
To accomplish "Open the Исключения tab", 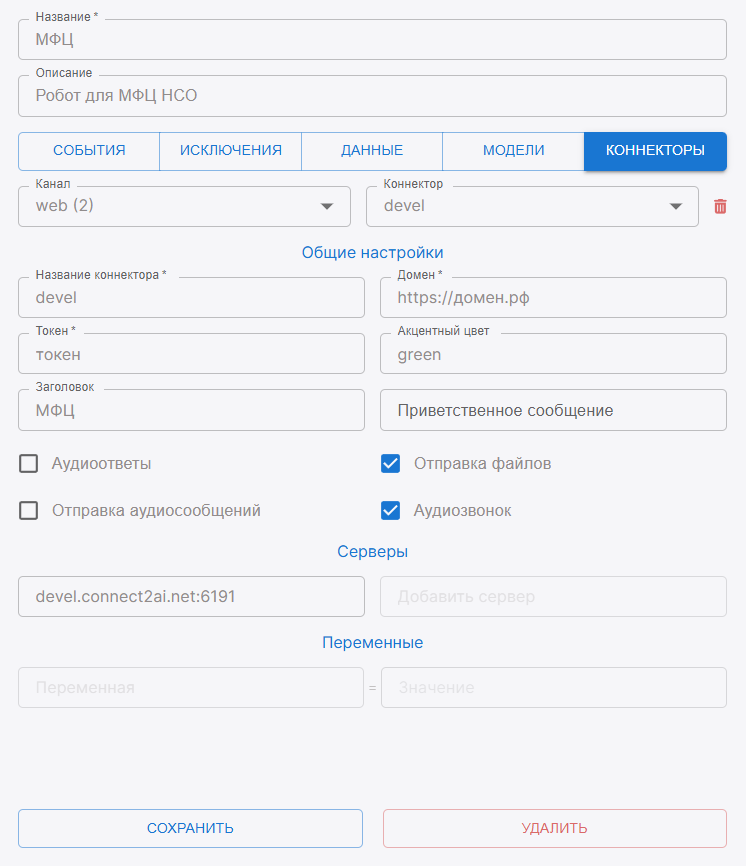I will click(231, 151).
